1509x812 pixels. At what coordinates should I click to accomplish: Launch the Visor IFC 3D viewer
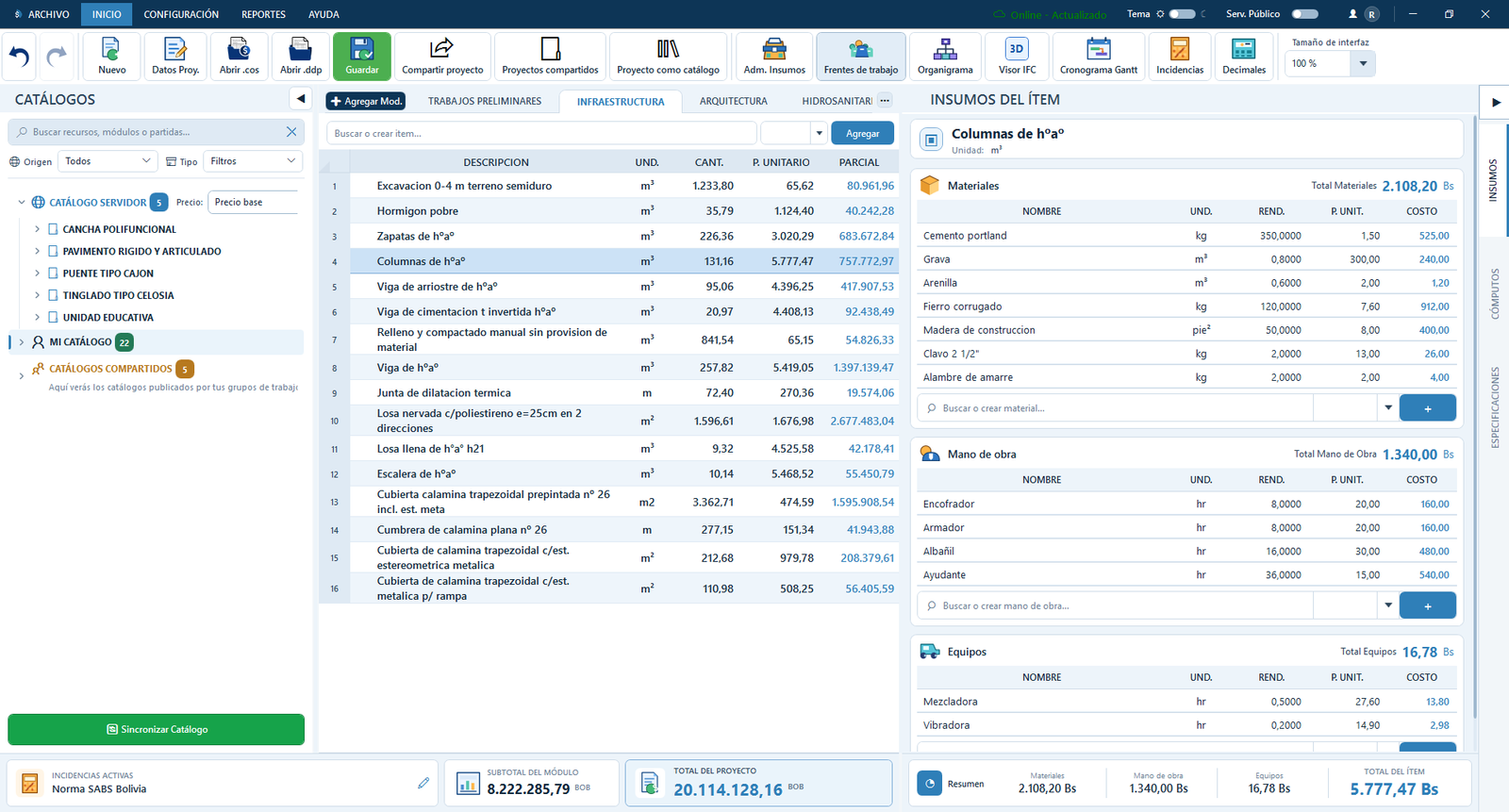(x=1017, y=57)
